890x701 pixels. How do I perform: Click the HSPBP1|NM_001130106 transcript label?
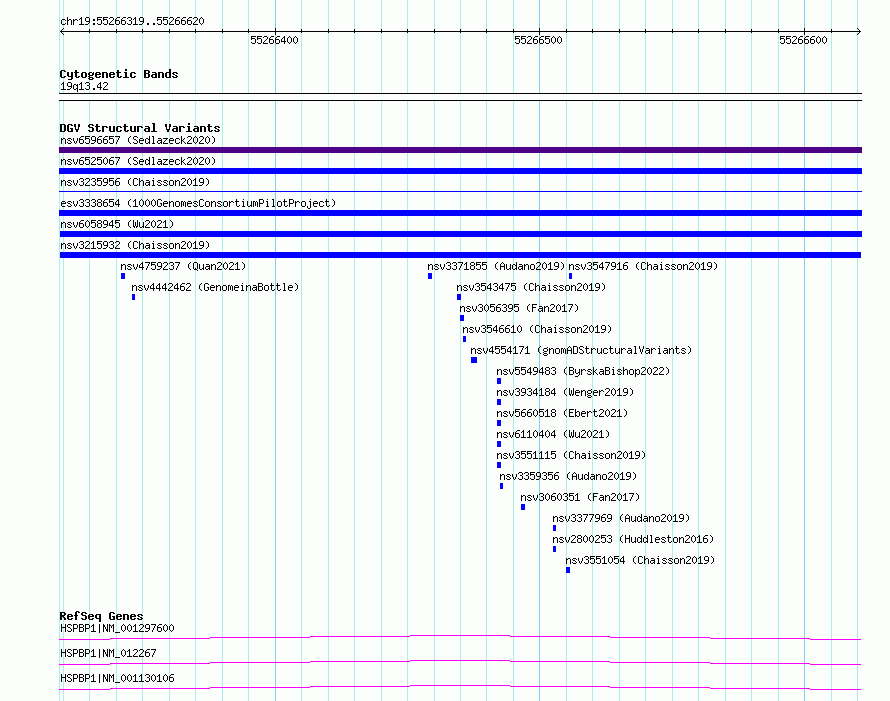point(117,678)
